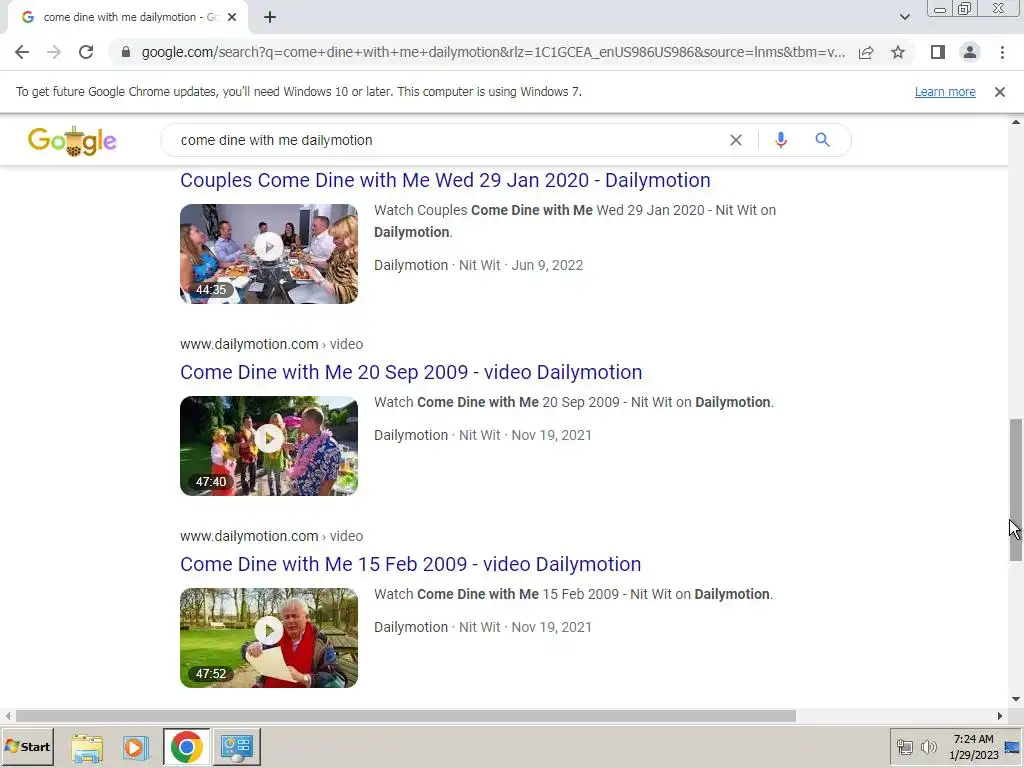Open Come Dine with Me 15 Feb 2009 result

point(410,564)
